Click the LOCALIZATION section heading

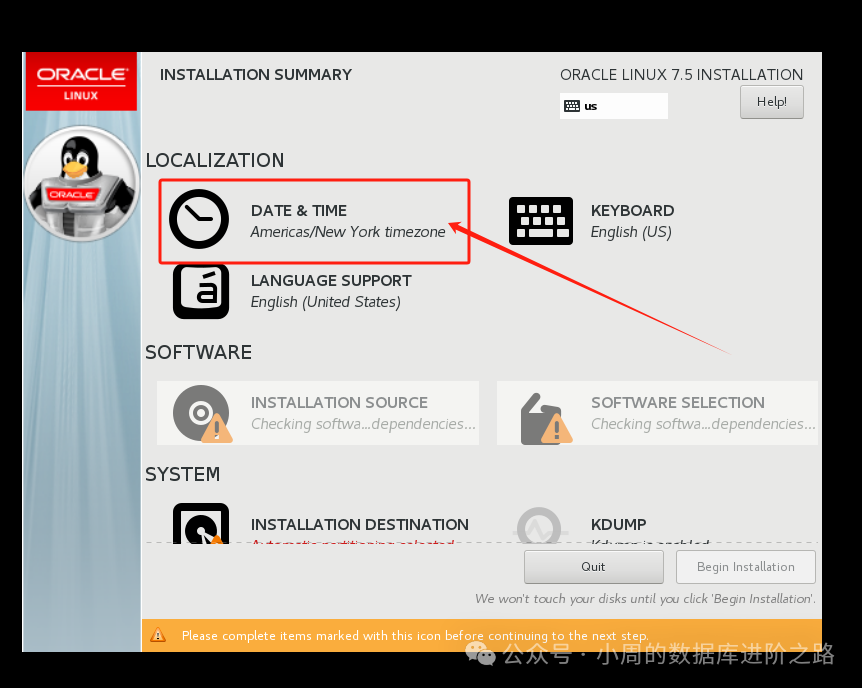click(x=215, y=161)
